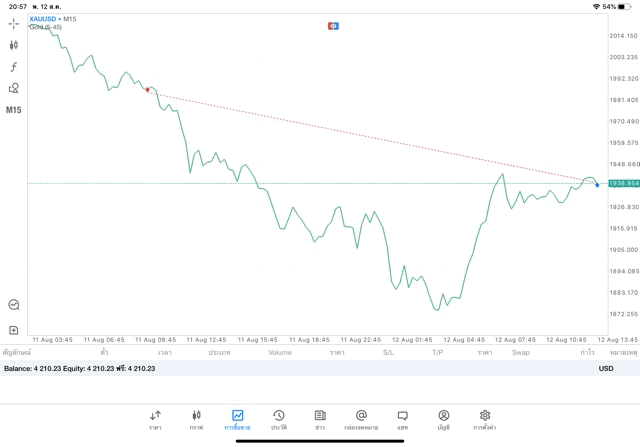Open the กล่องจดหมาย mailbox tab
The image size is (640, 447).
[361, 419]
